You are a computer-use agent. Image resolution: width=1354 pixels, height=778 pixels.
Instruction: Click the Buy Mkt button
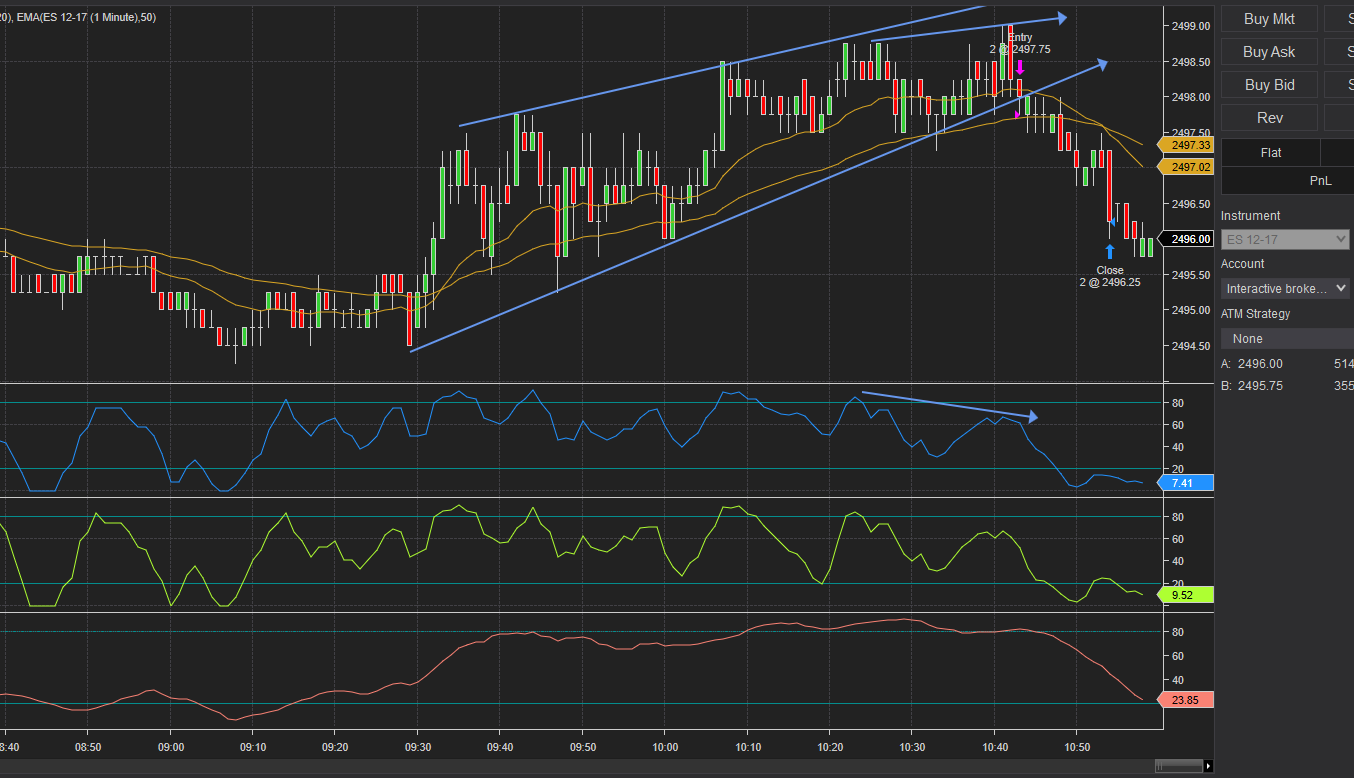click(x=1268, y=19)
